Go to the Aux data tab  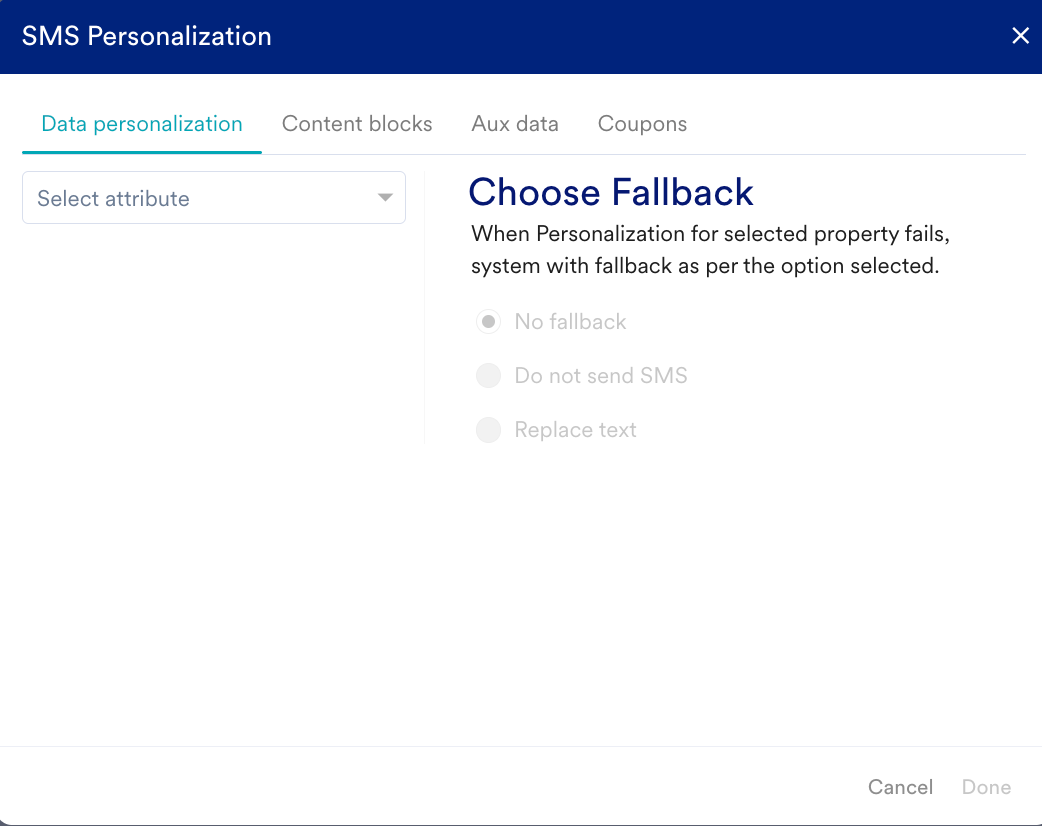coord(515,124)
